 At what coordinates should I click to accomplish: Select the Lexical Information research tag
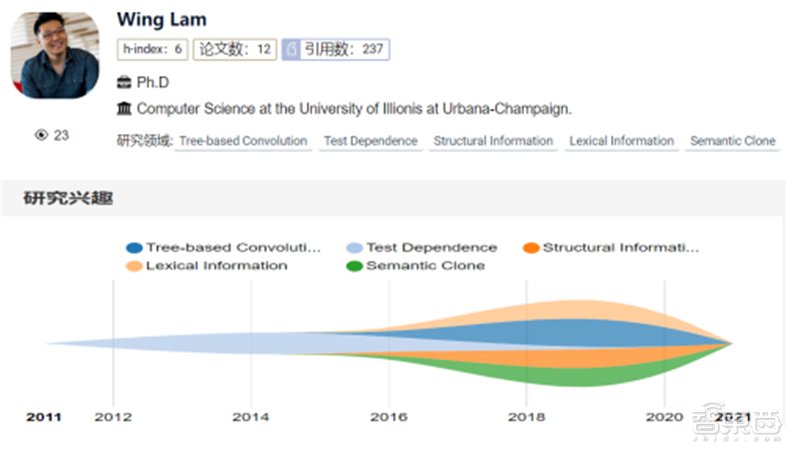(621, 141)
